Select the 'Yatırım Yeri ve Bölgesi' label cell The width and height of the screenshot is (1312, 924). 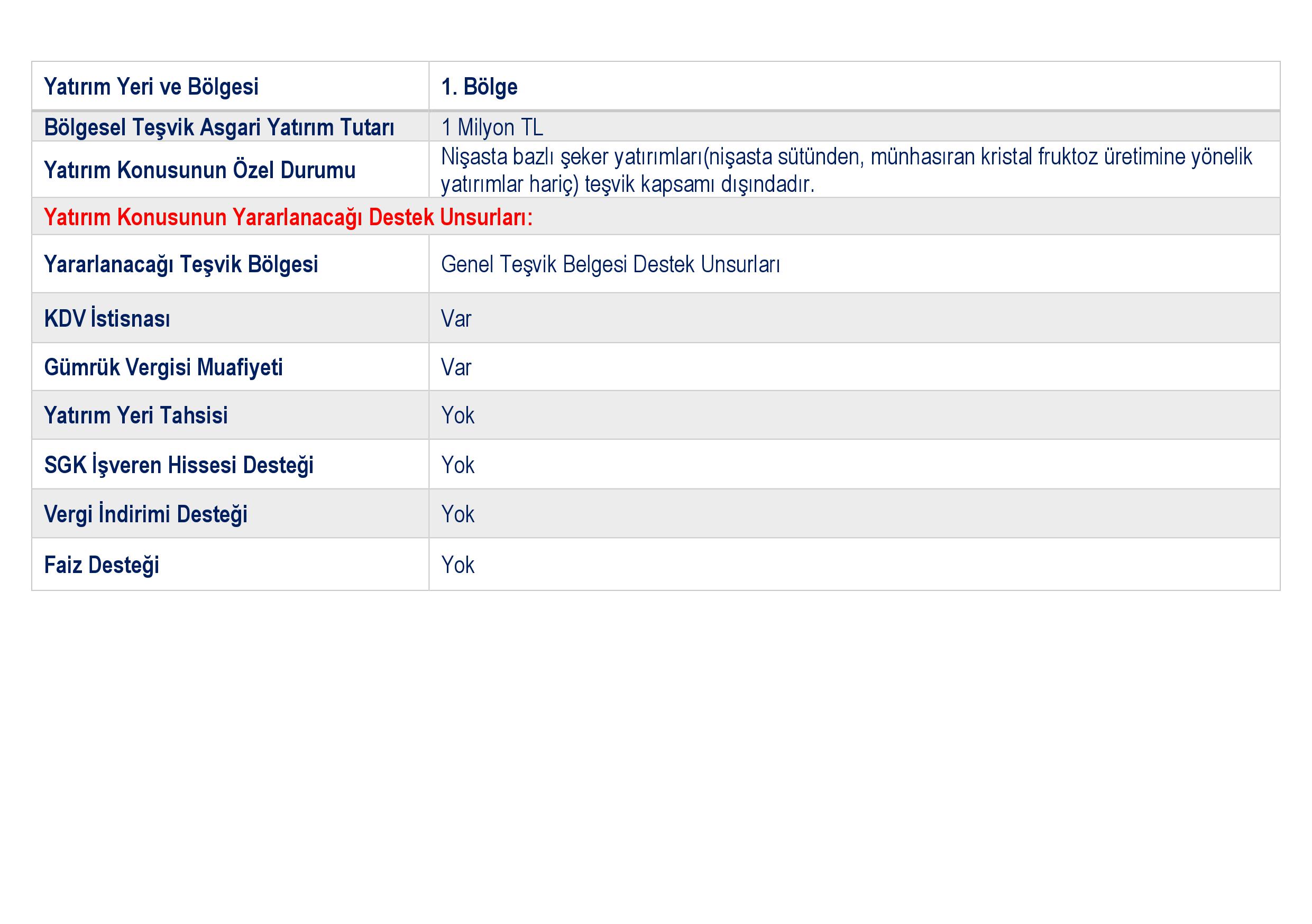click(230, 86)
